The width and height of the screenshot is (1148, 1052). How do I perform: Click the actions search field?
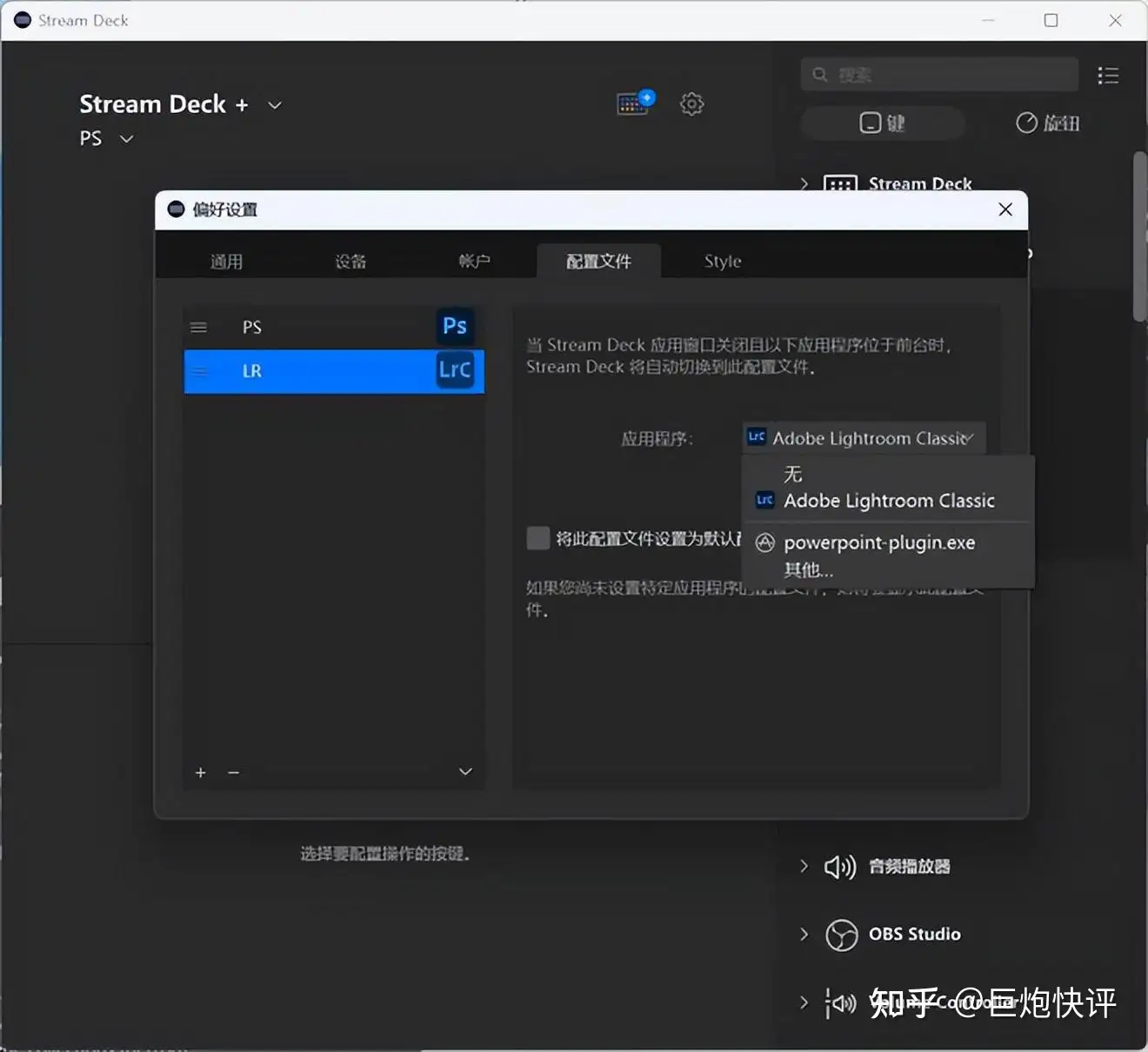[939, 75]
